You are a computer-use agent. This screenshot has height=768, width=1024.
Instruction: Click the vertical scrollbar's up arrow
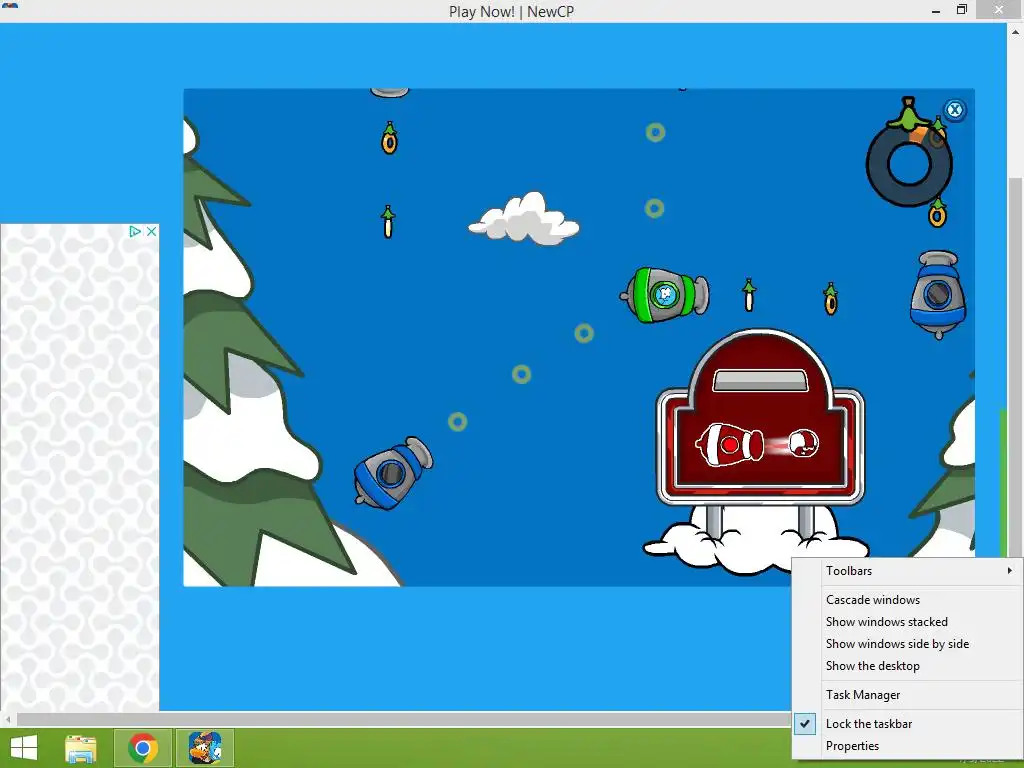pos(1014,30)
